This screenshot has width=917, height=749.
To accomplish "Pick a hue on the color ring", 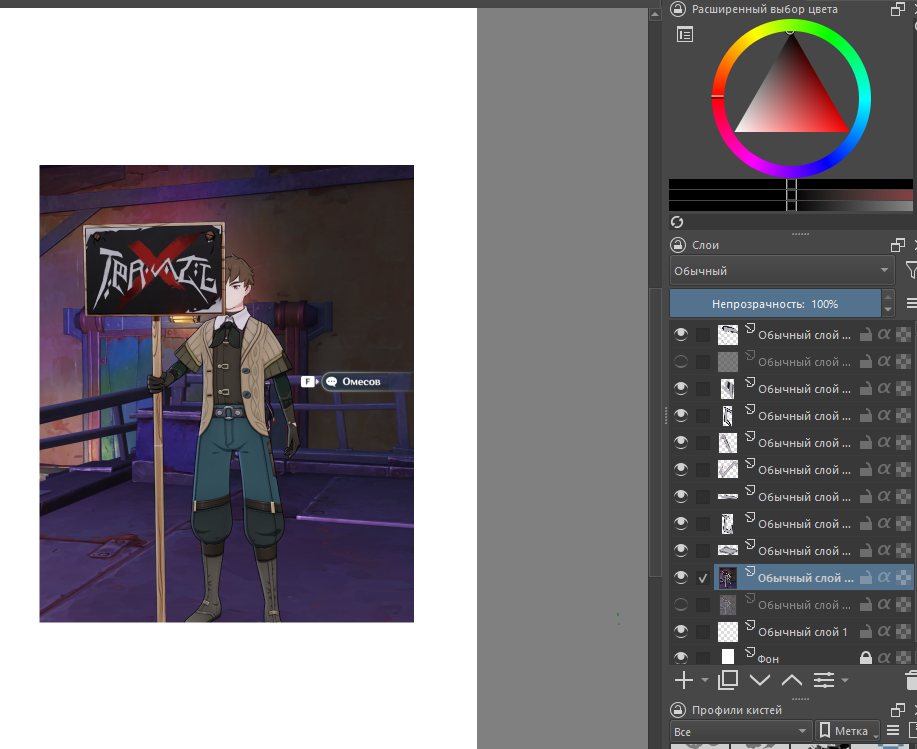I will tap(864, 96).
